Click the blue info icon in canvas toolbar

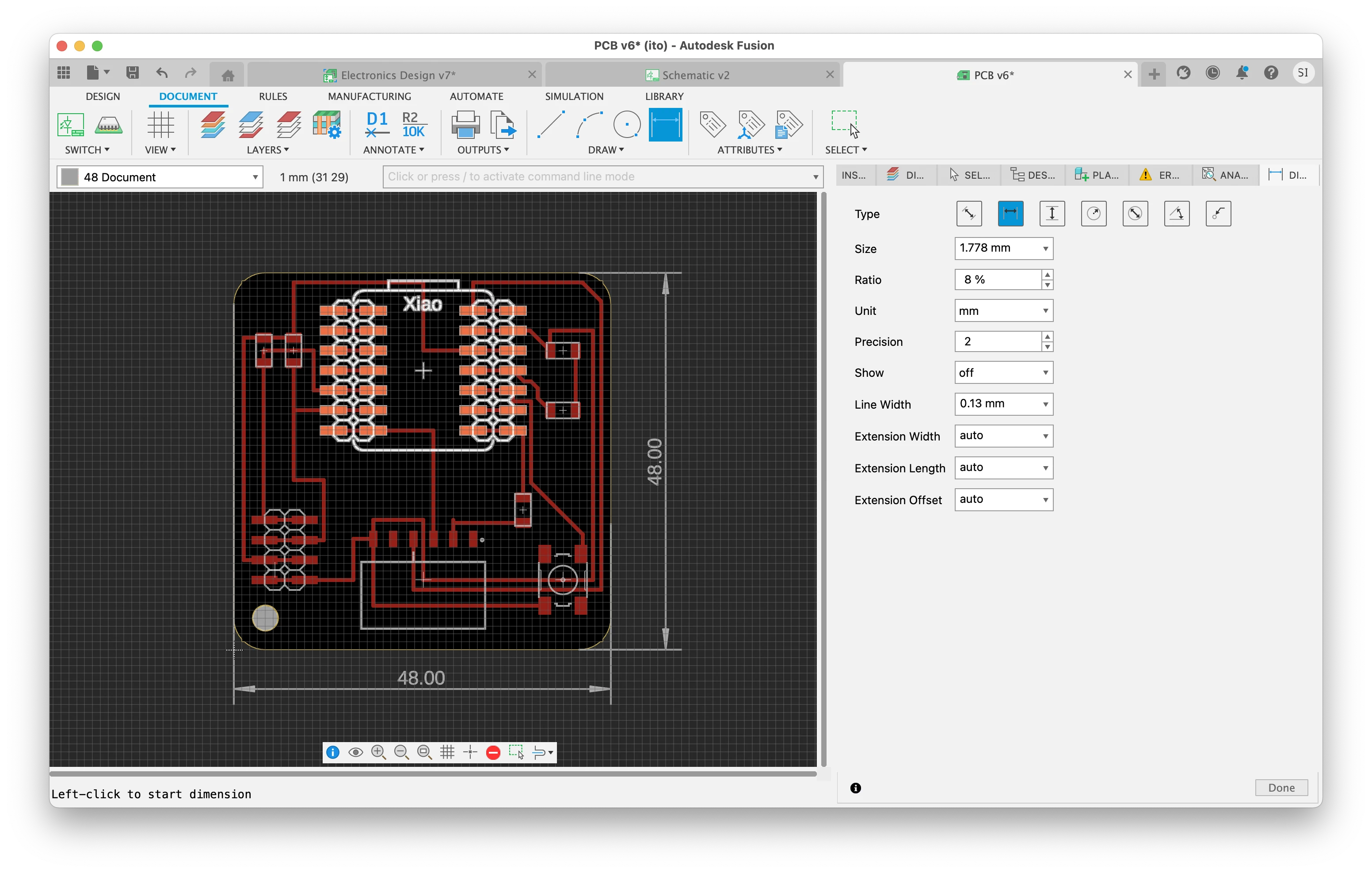(x=333, y=752)
